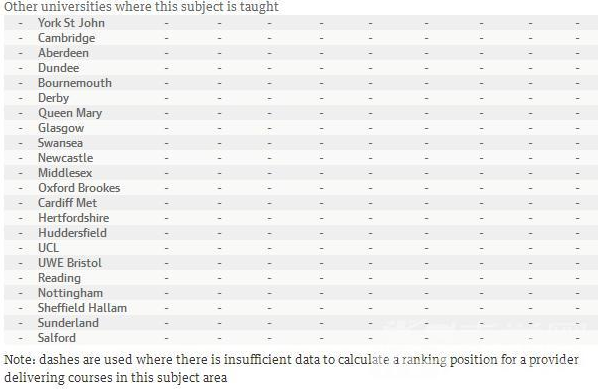Select the Sheffield Hallam university link
This screenshot has width=600, height=389.
[x=82, y=308]
